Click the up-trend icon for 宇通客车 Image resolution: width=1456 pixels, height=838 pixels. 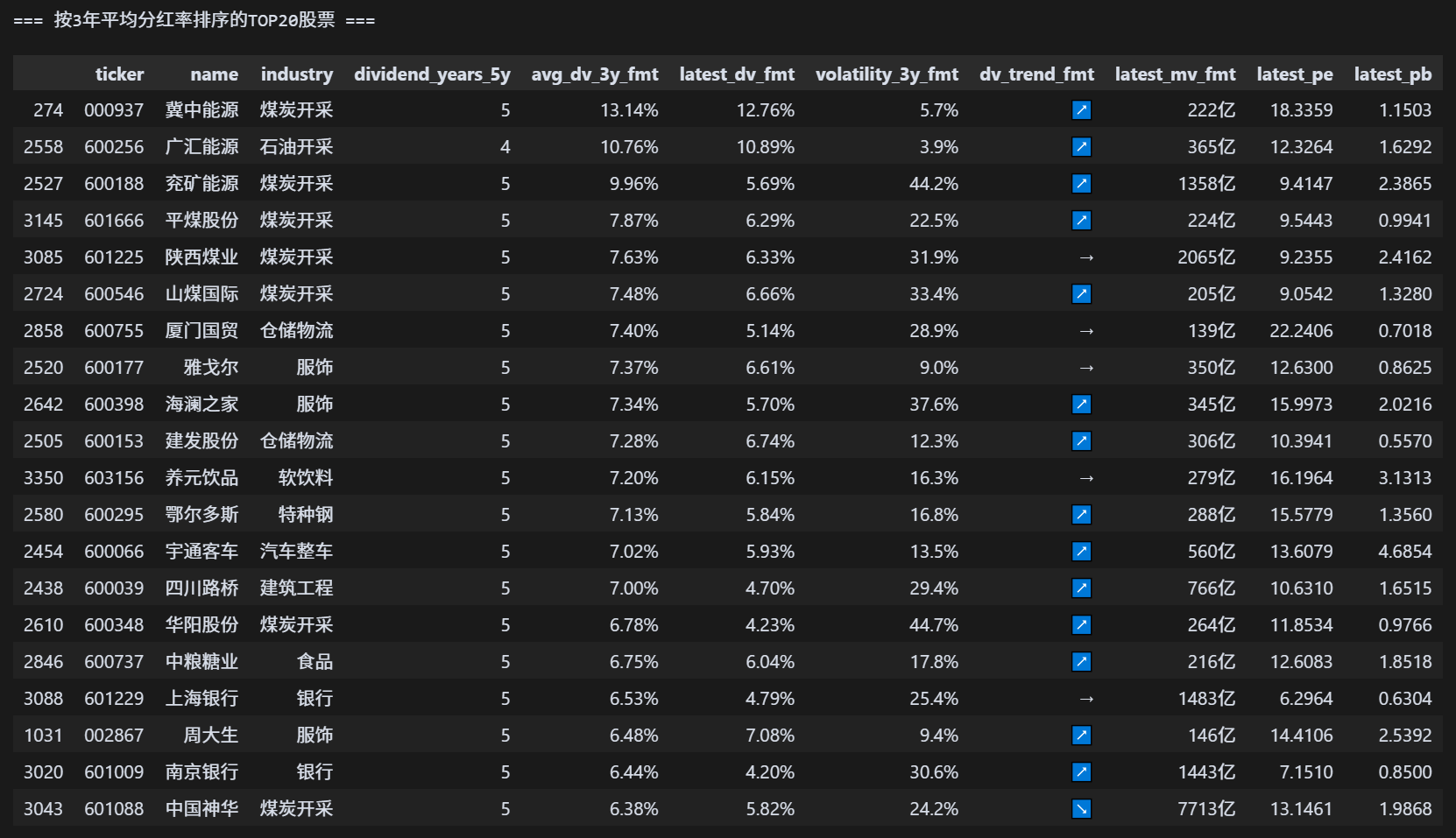(1082, 552)
